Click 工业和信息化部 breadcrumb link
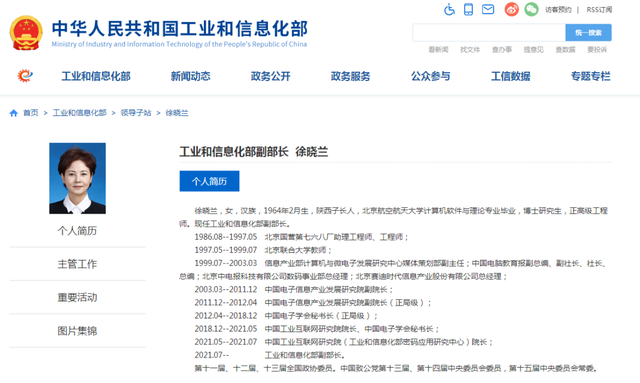This screenshot has width=640, height=383. (x=80, y=113)
